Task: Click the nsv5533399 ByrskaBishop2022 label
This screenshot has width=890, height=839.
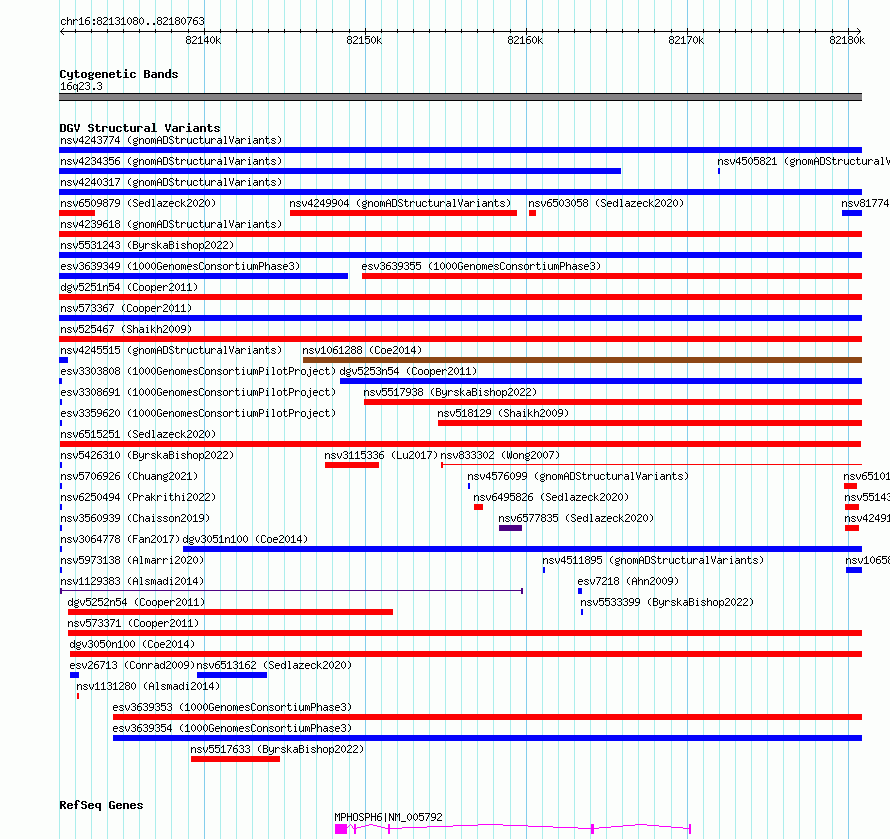Action: pyautogui.click(x=667, y=602)
